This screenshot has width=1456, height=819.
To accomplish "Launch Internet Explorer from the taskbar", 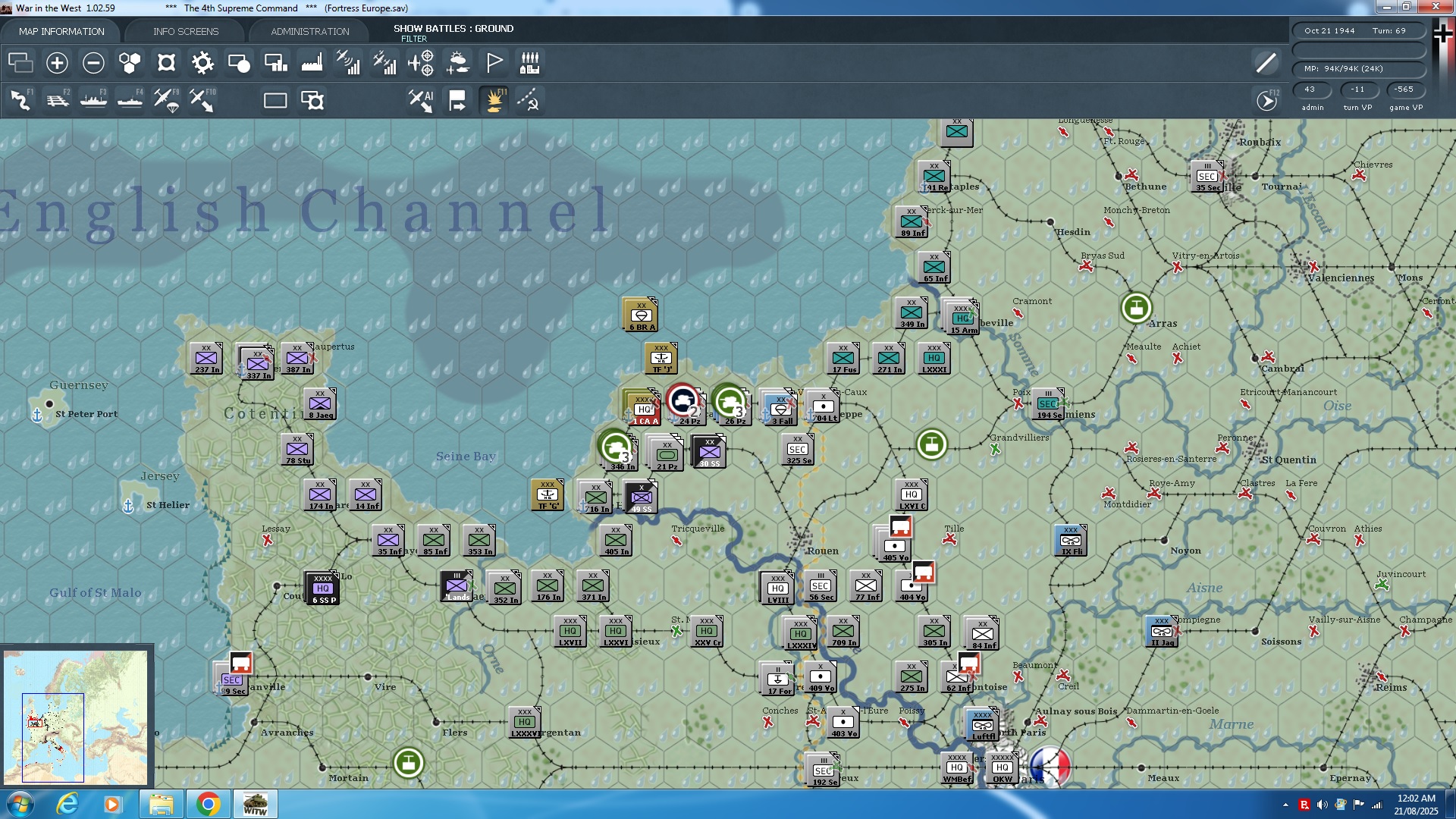I will [67, 804].
